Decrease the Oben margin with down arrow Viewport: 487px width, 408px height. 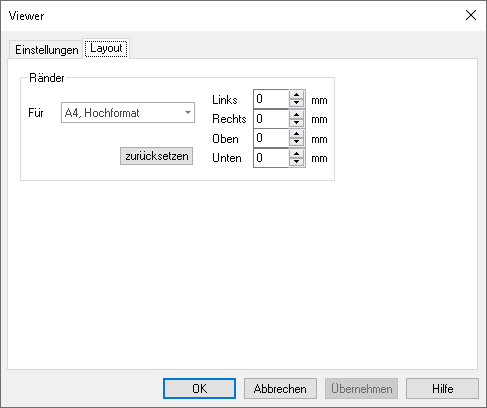click(296, 142)
